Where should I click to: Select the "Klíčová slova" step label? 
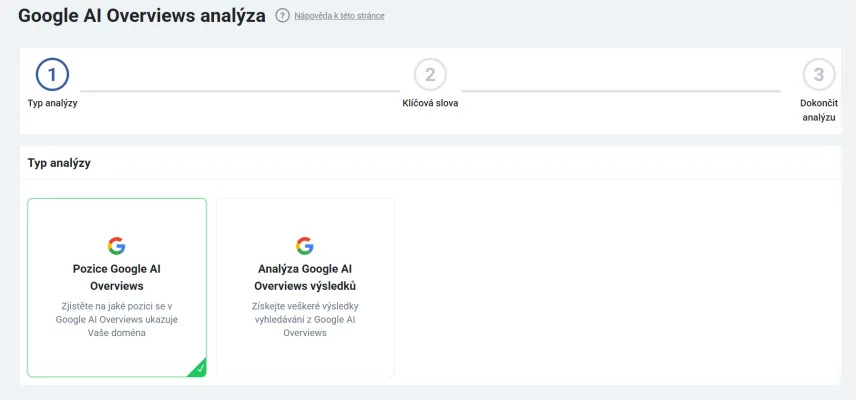(430, 103)
